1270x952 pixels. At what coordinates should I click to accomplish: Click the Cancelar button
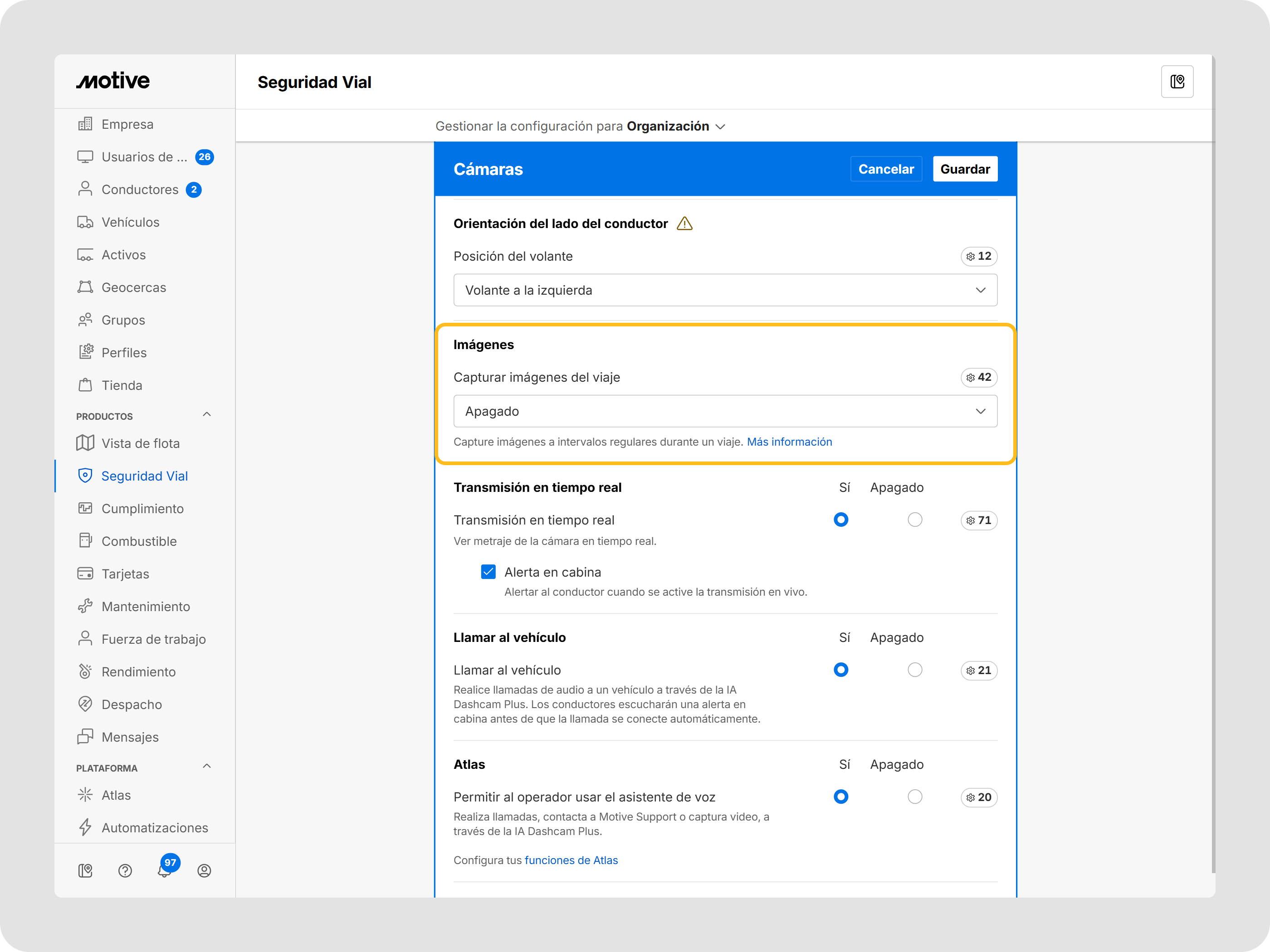(x=885, y=169)
